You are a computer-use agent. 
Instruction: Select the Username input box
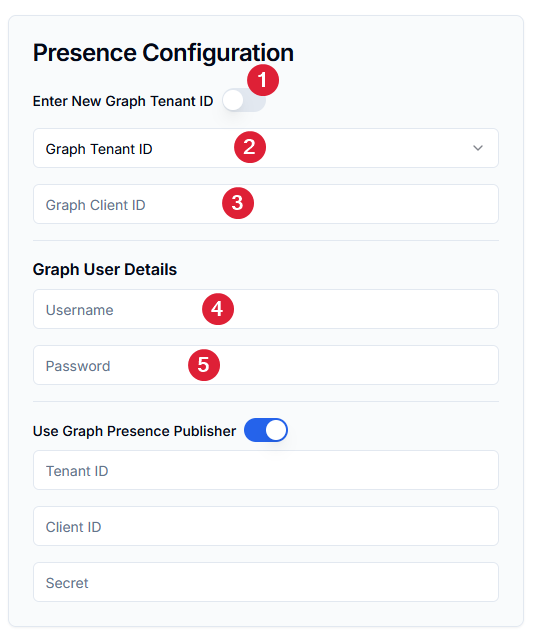click(266, 309)
